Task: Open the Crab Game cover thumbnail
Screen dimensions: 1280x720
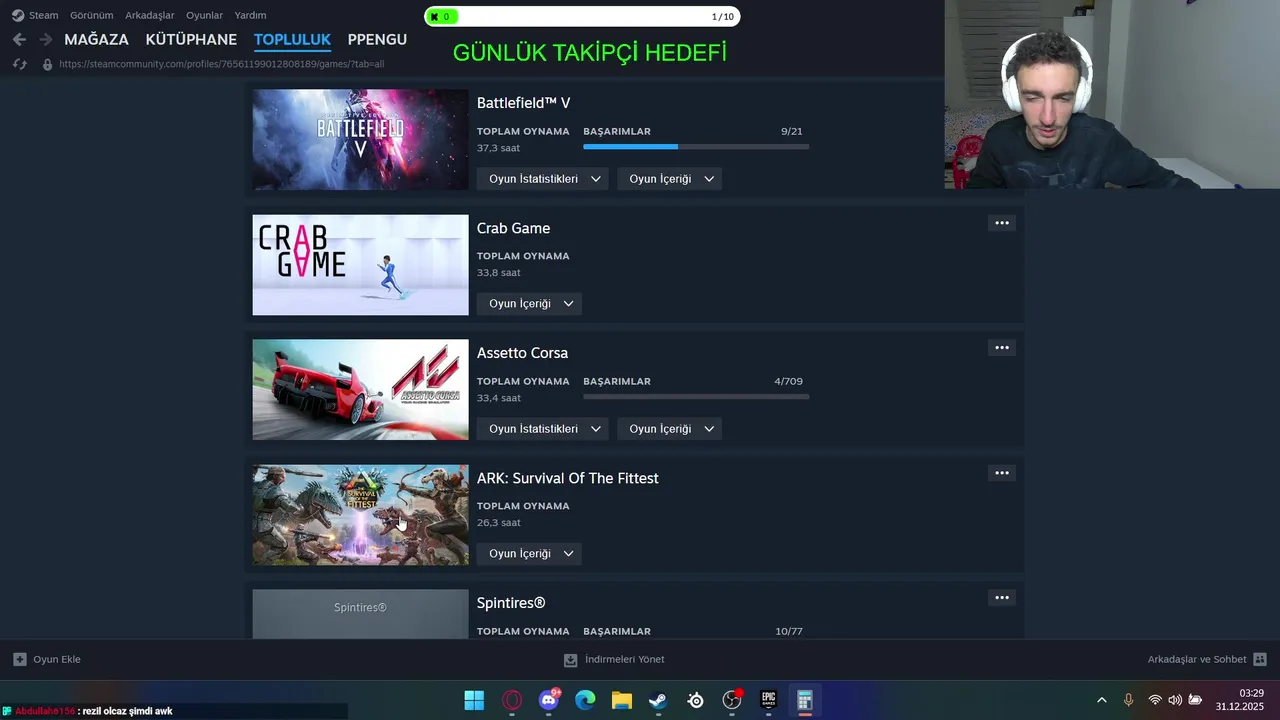Action: coord(360,265)
